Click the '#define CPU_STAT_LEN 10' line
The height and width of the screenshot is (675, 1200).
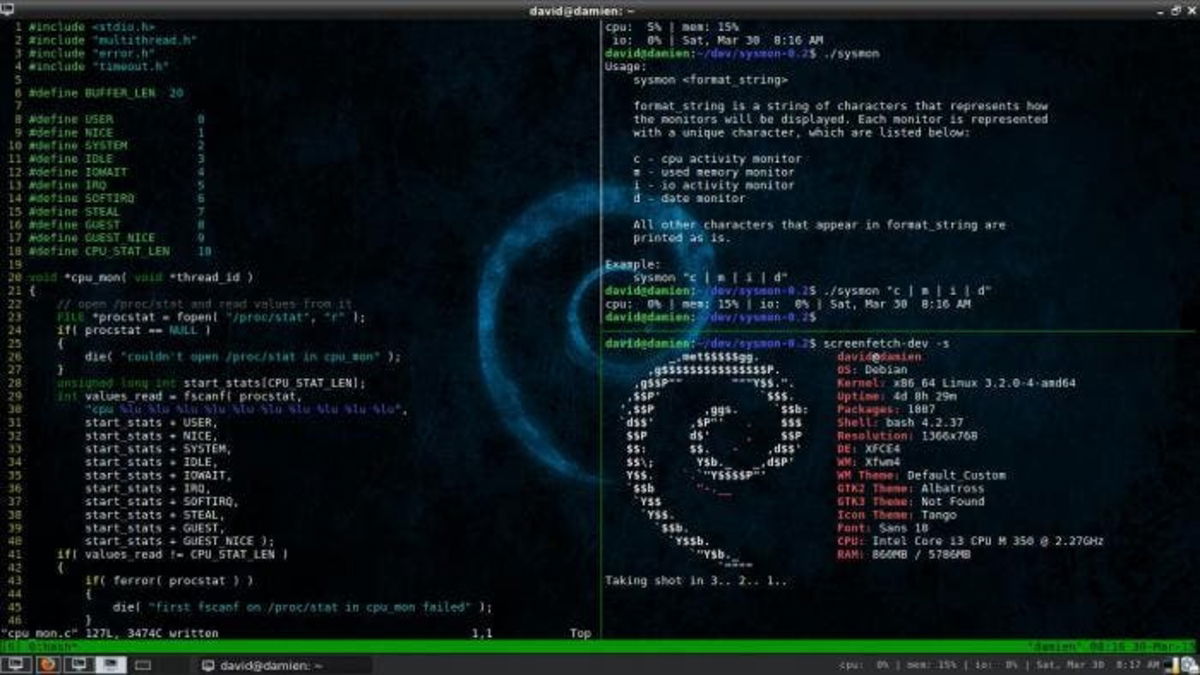[x=119, y=251]
